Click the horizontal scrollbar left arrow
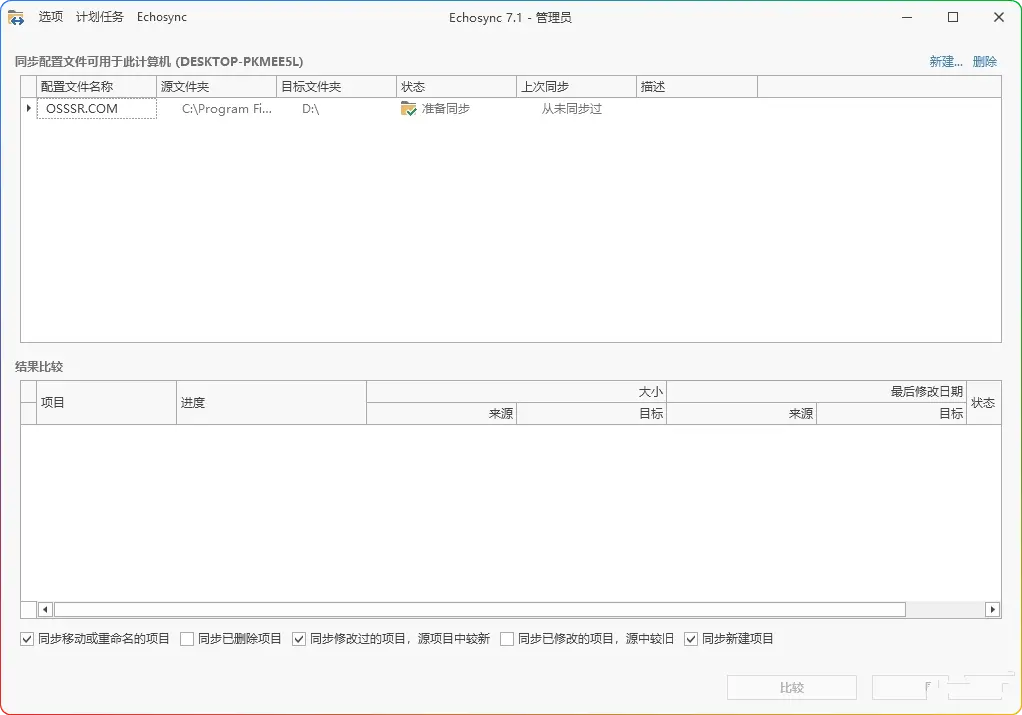 click(x=45, y=609)
